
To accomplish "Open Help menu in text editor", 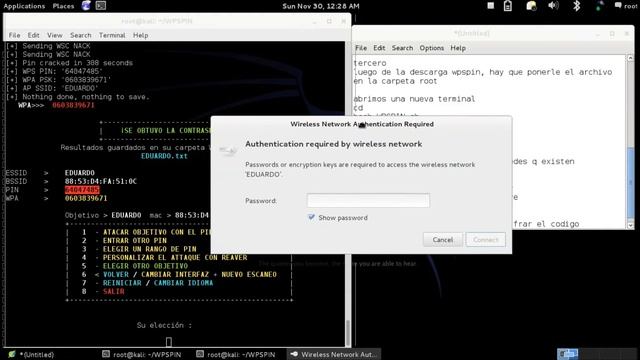I will tap(458, 48).
